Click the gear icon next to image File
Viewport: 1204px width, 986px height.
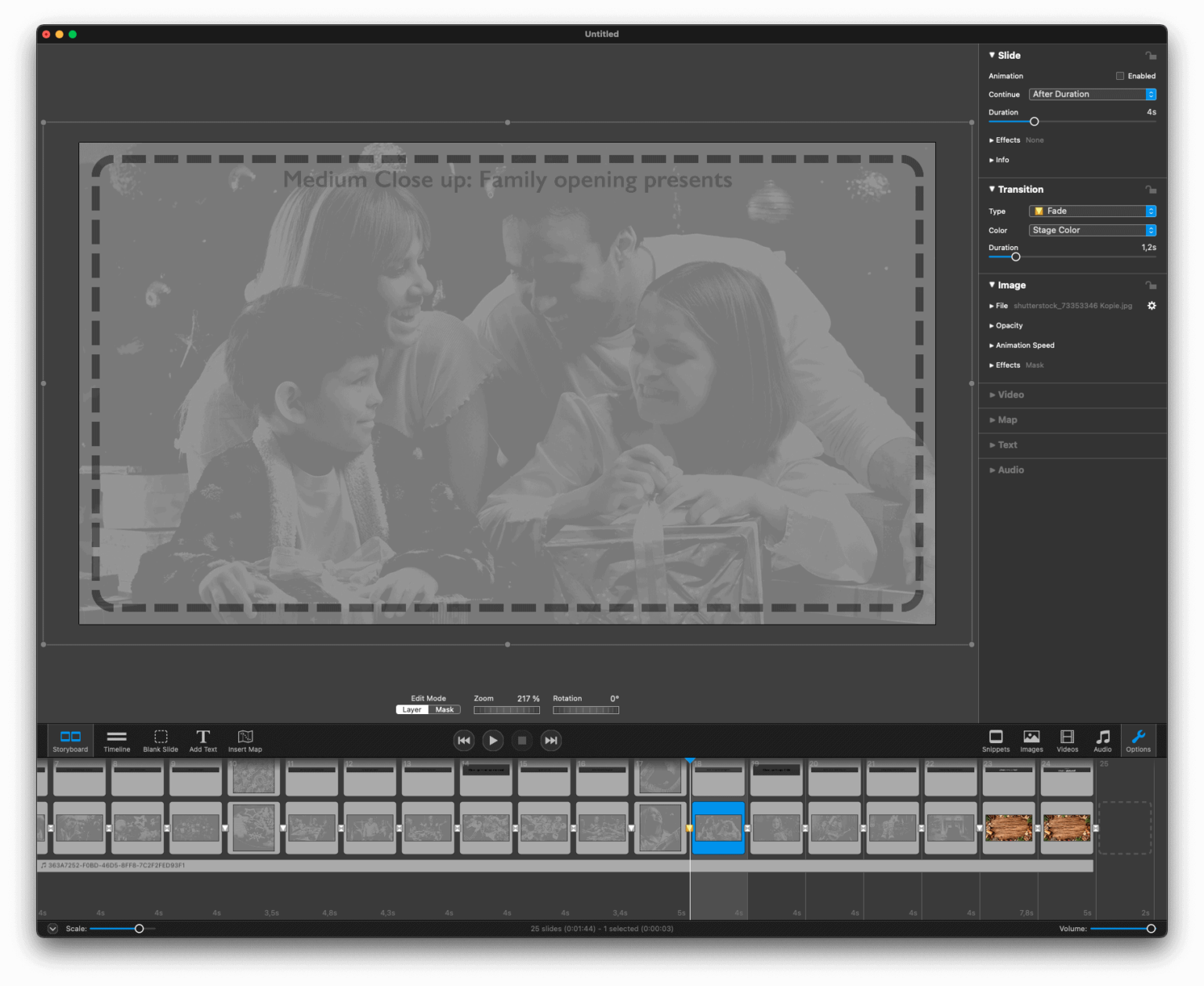point(1151,306)
